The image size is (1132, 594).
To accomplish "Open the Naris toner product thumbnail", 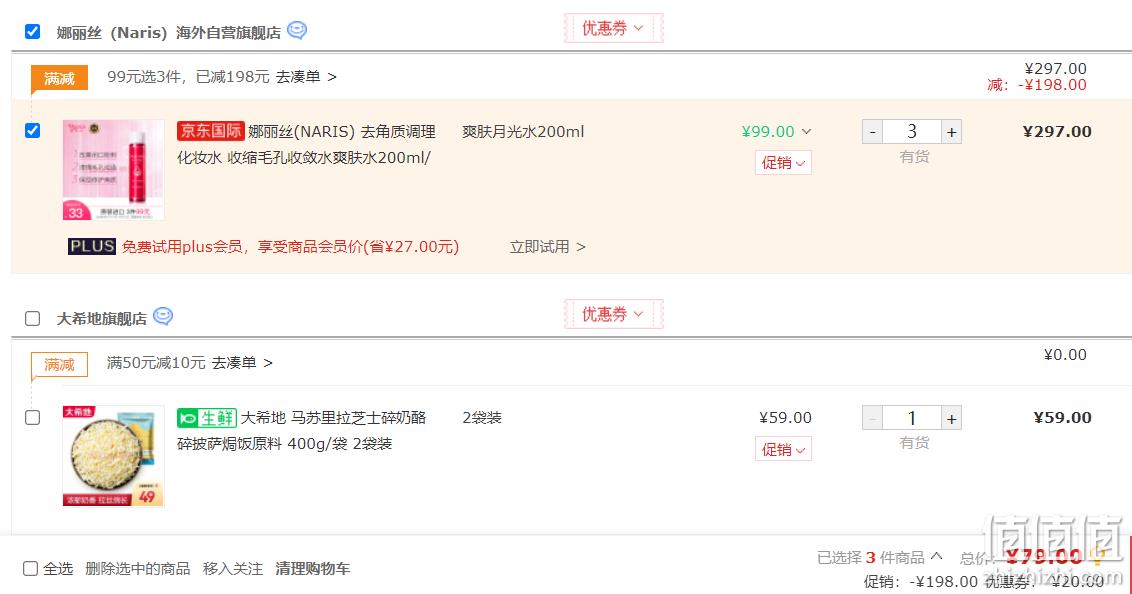I will tap(113, 170).
